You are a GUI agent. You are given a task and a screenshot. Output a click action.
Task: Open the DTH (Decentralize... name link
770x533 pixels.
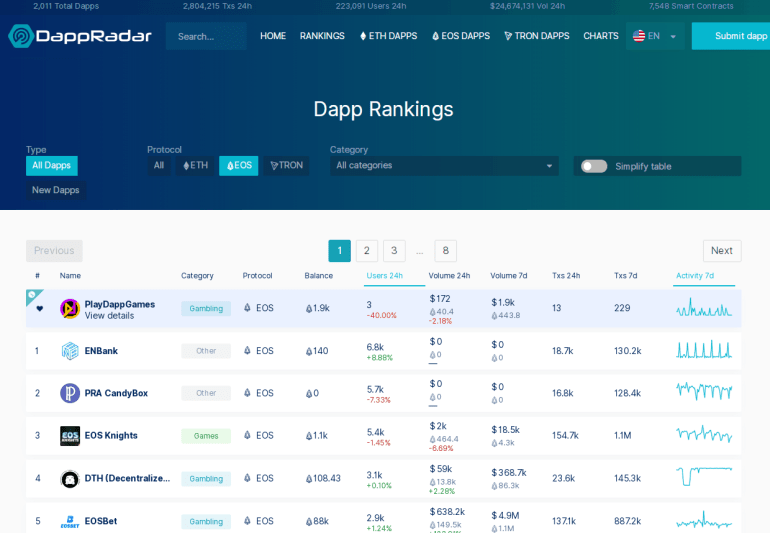coord(127,478)
